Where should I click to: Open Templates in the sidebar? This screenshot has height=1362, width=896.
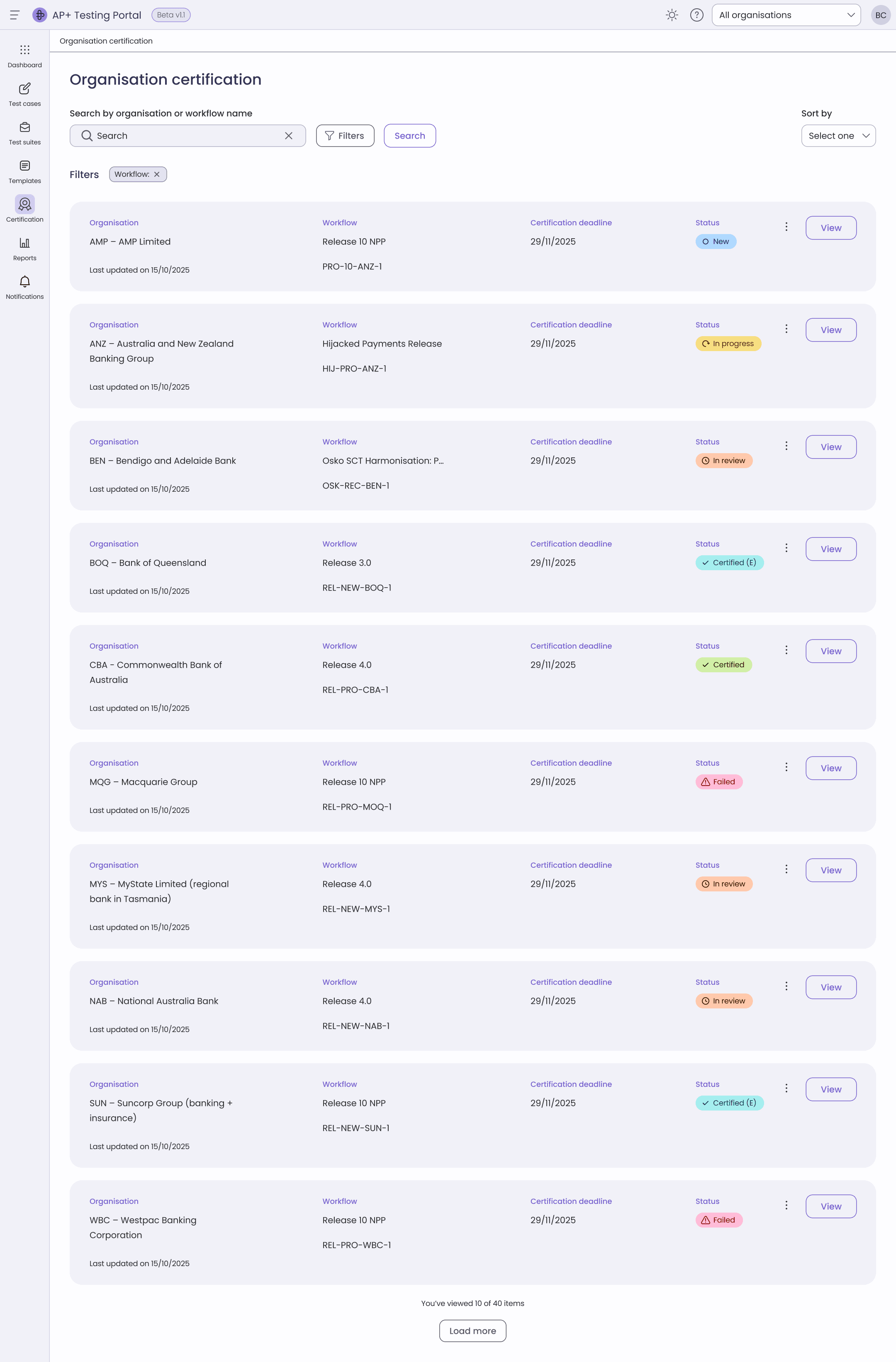click(x=24, y=172)
